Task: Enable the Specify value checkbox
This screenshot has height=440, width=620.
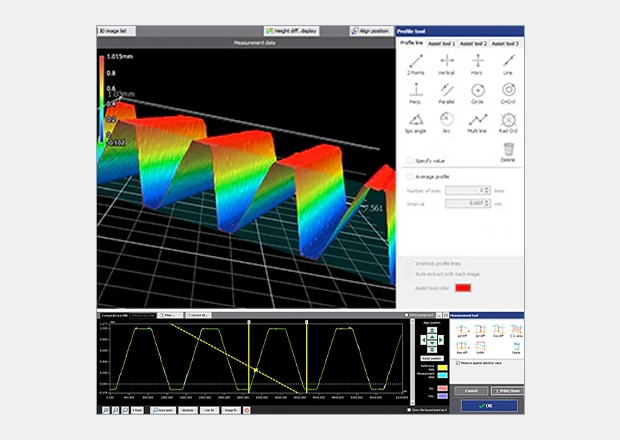Action: (409, 160)
